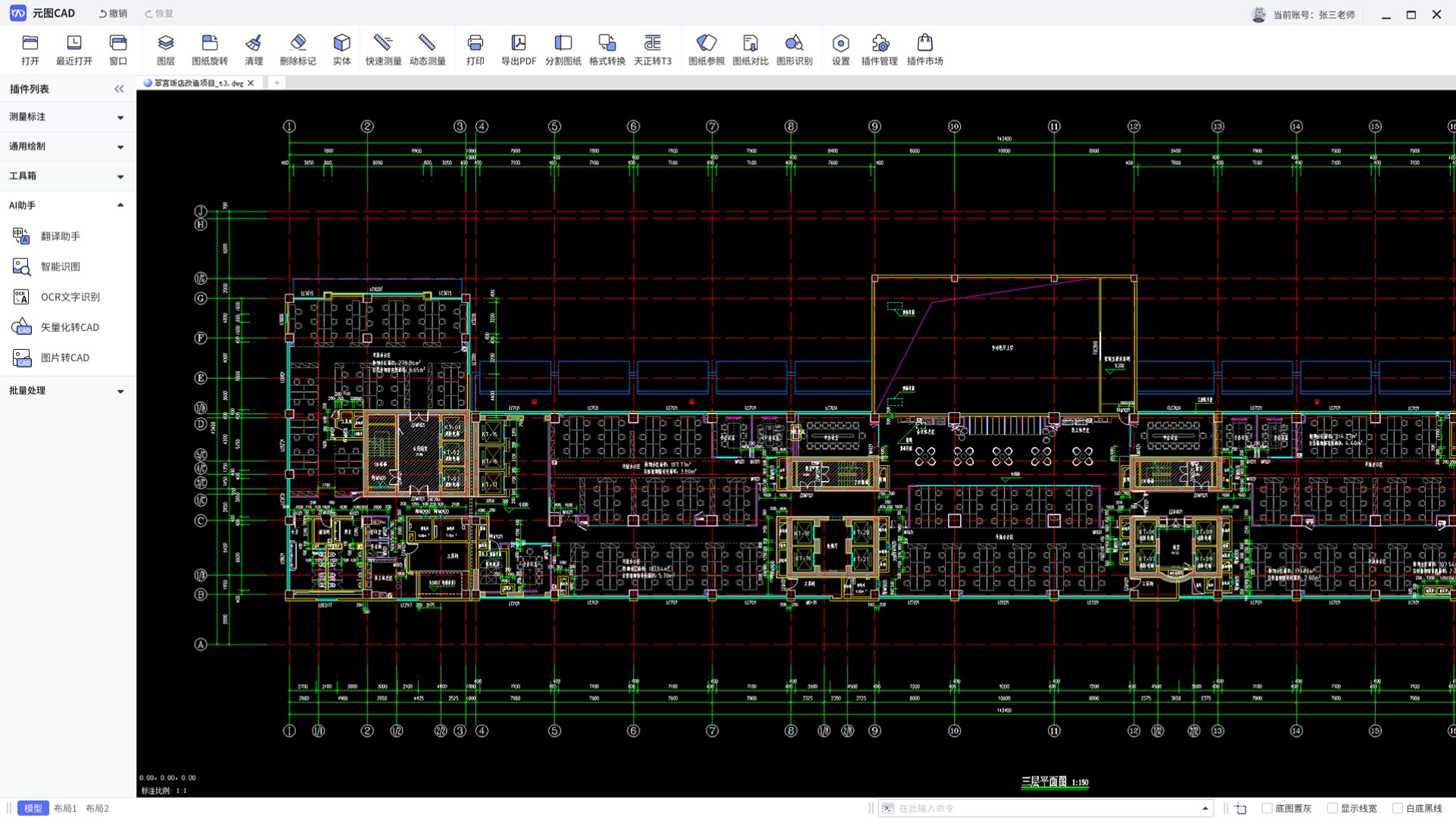
Task: Click the 导出PDF export icon
Action: (x=518, y=50)
